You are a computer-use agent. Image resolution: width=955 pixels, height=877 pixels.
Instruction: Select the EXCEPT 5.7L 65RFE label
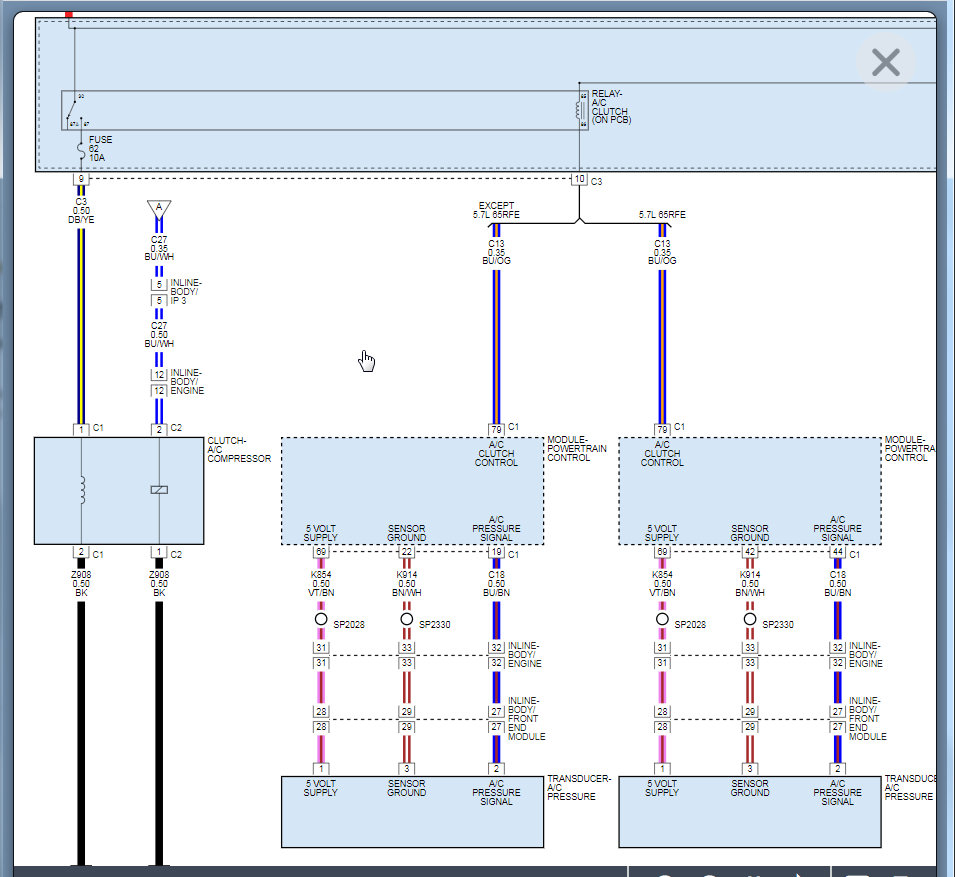click(496, 210)
